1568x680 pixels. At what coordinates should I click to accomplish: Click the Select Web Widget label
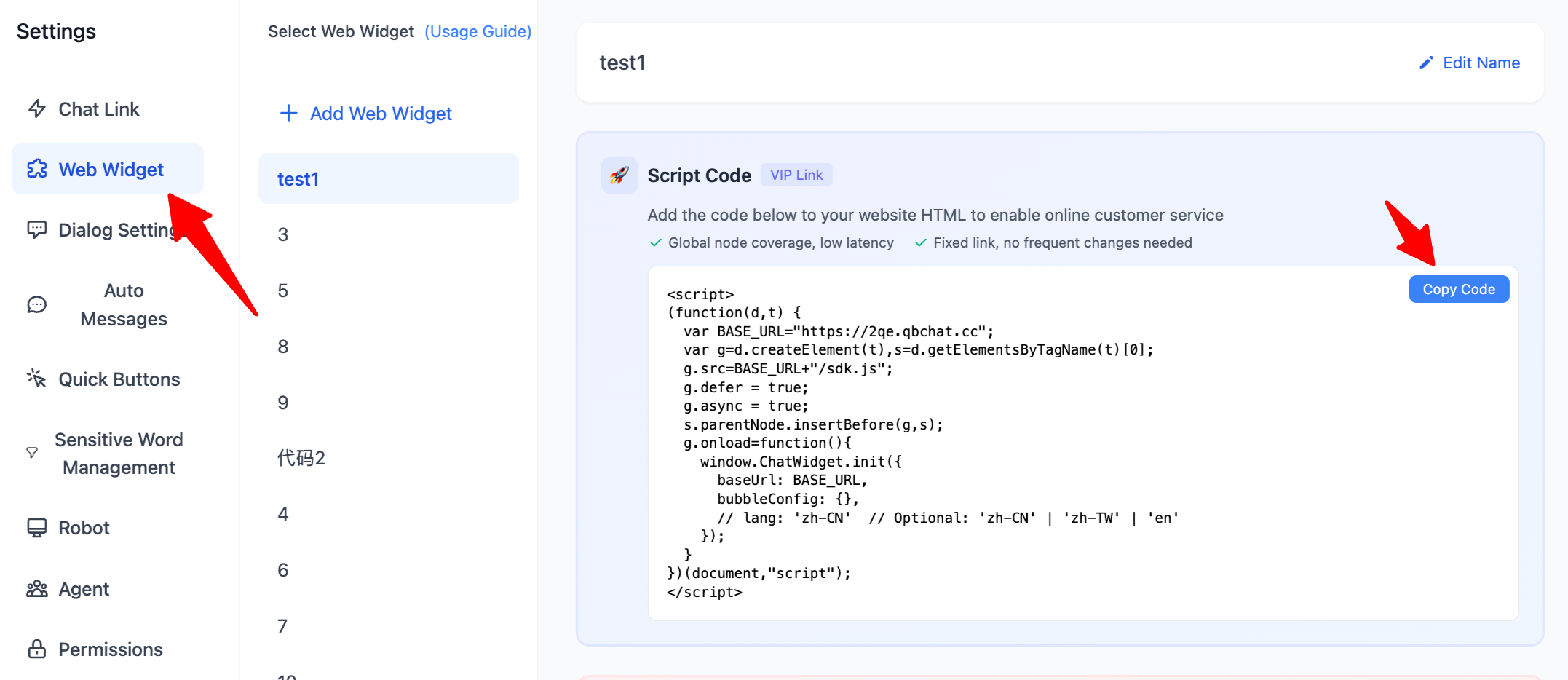point(341,31)
